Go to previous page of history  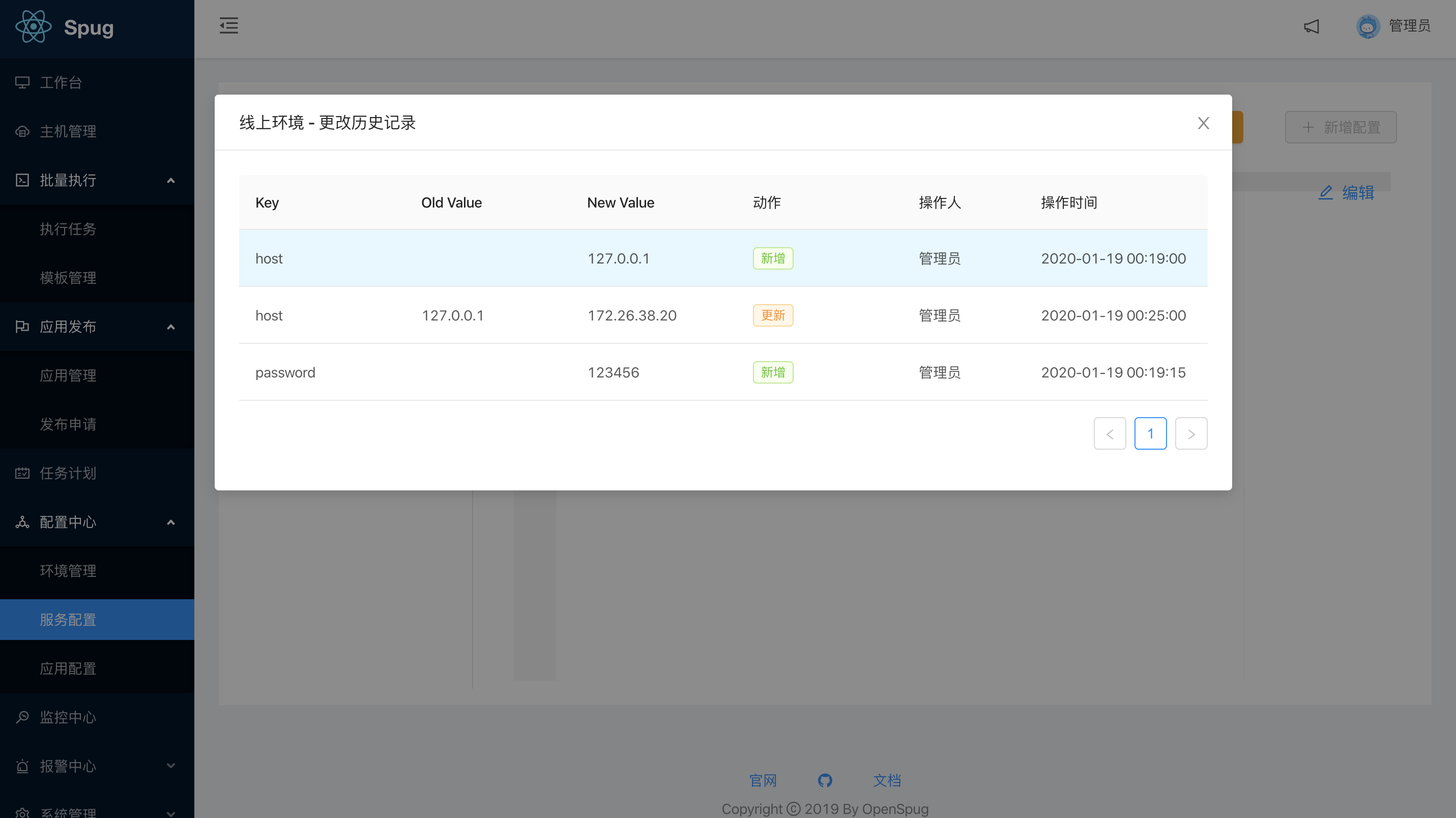pos(1110,433)
